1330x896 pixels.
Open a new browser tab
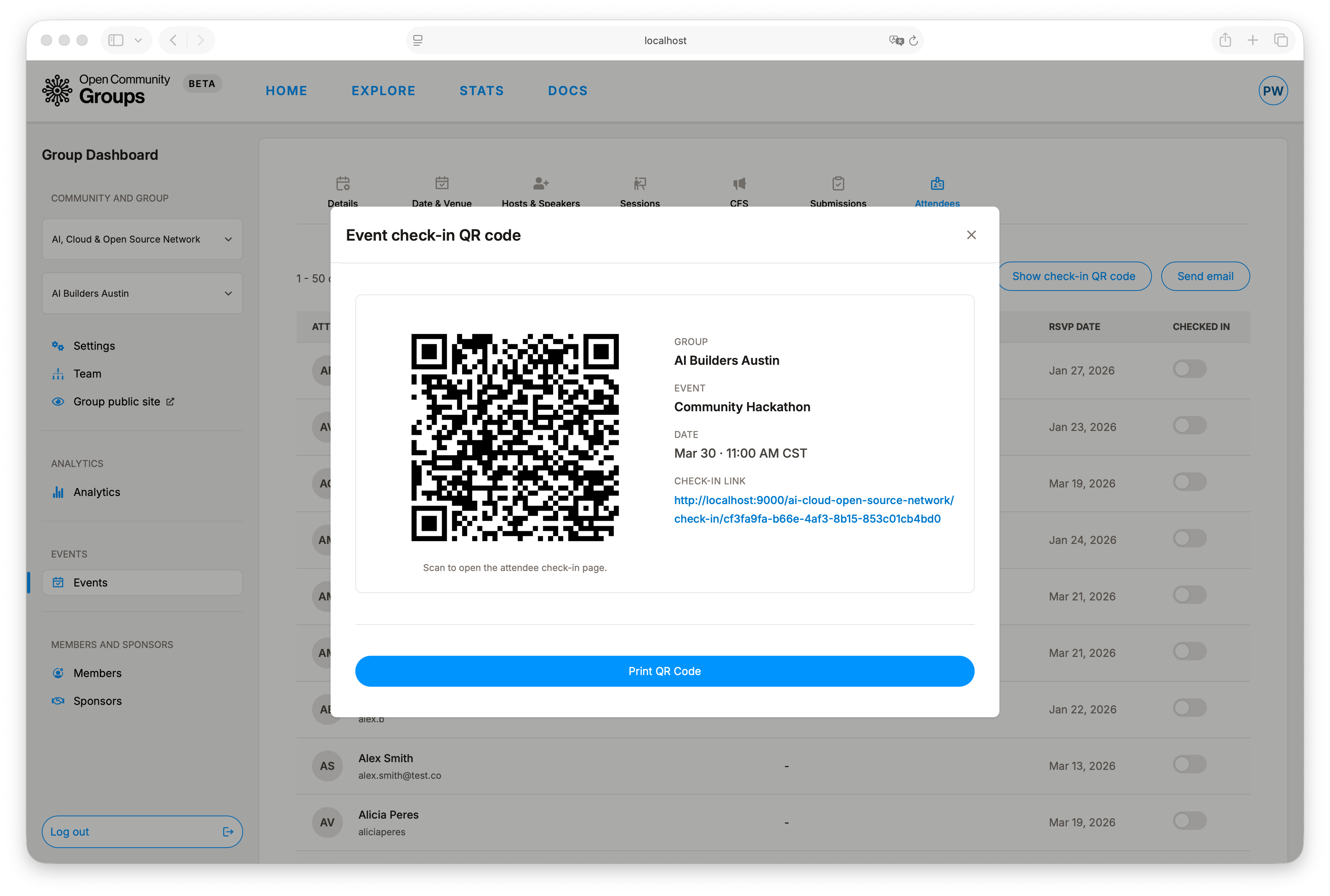click(x=1252, y=40)
